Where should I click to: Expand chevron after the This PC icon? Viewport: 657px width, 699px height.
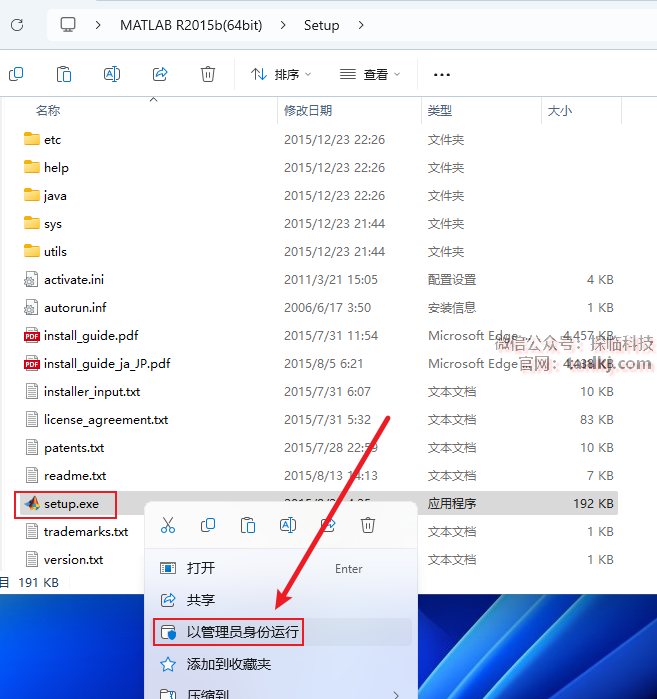98,25
